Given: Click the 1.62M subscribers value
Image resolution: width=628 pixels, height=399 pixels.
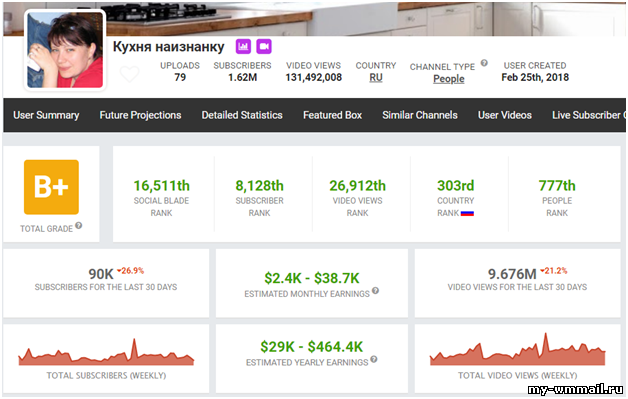Looking at the screenshot, I should [242, 77].
